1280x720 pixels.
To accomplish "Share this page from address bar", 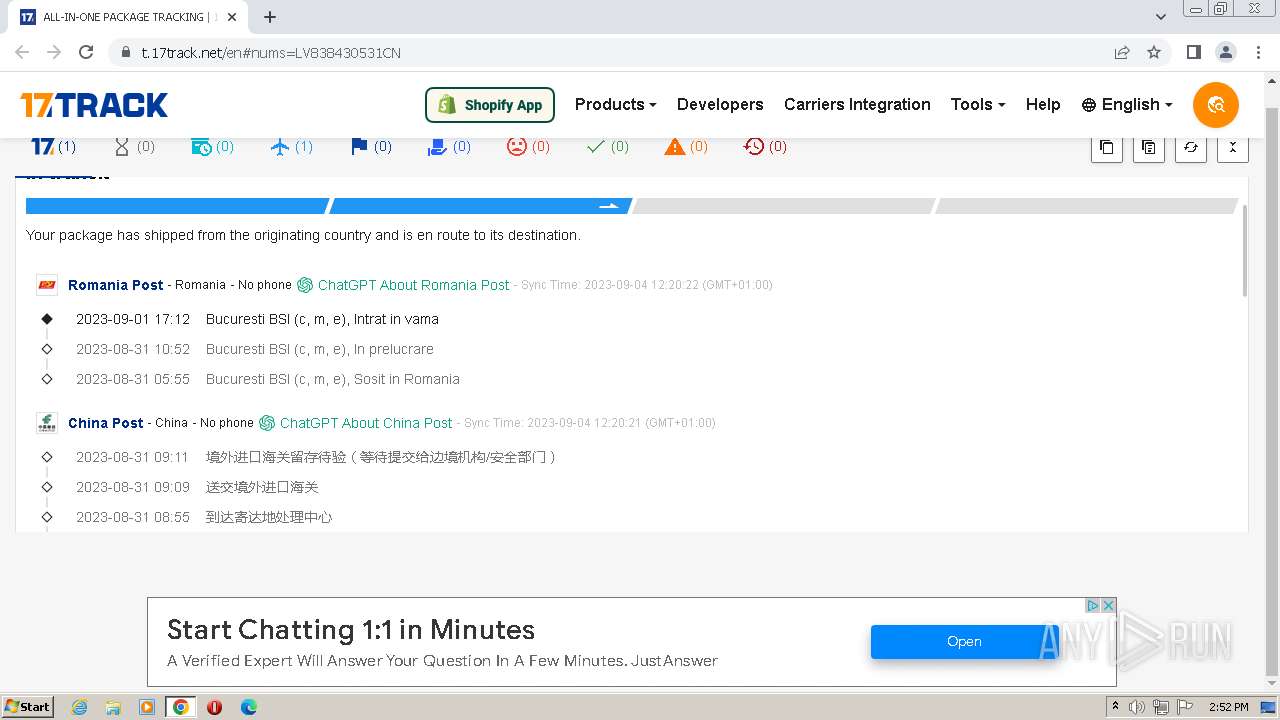I will point(1122,52).
